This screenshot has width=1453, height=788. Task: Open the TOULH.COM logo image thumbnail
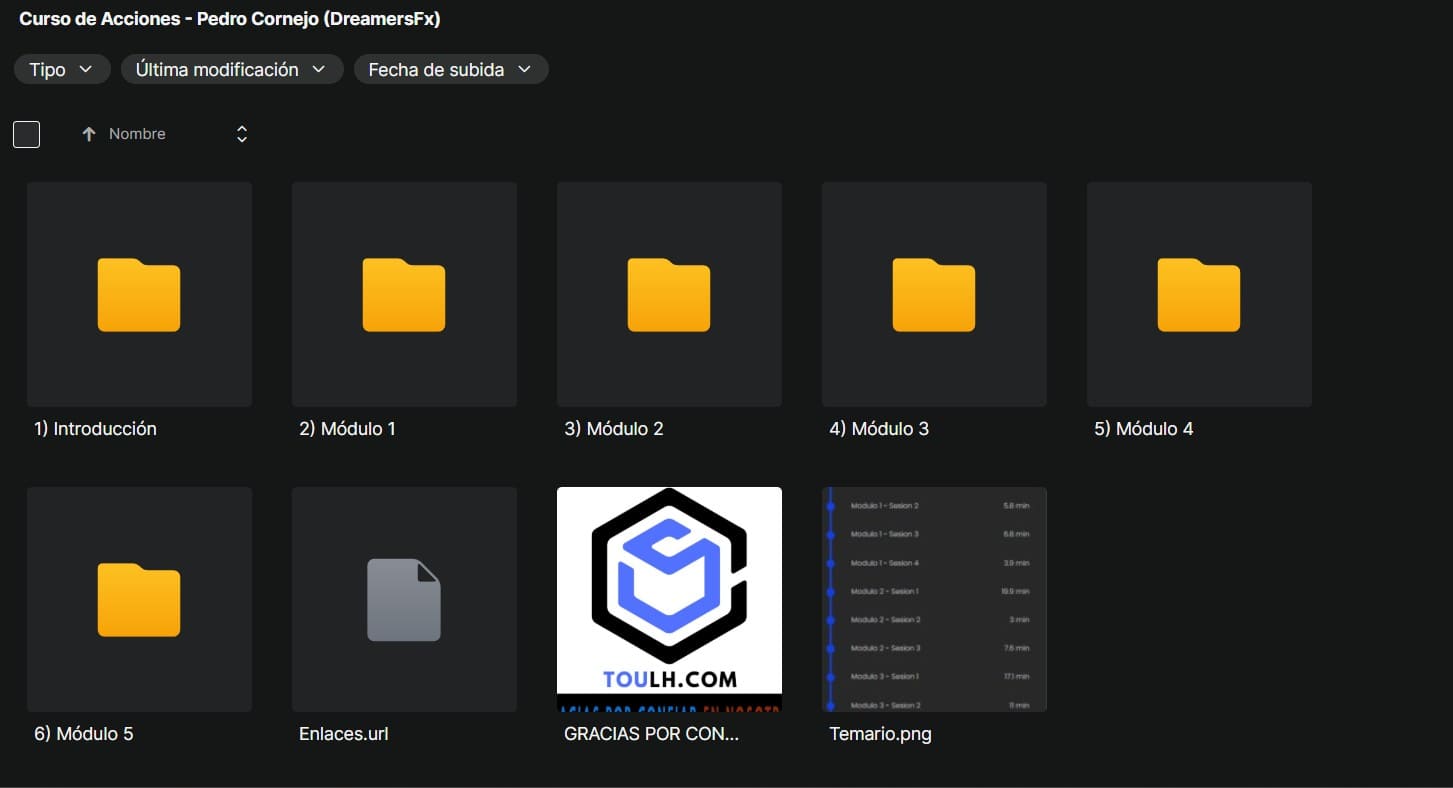[669, 599]
